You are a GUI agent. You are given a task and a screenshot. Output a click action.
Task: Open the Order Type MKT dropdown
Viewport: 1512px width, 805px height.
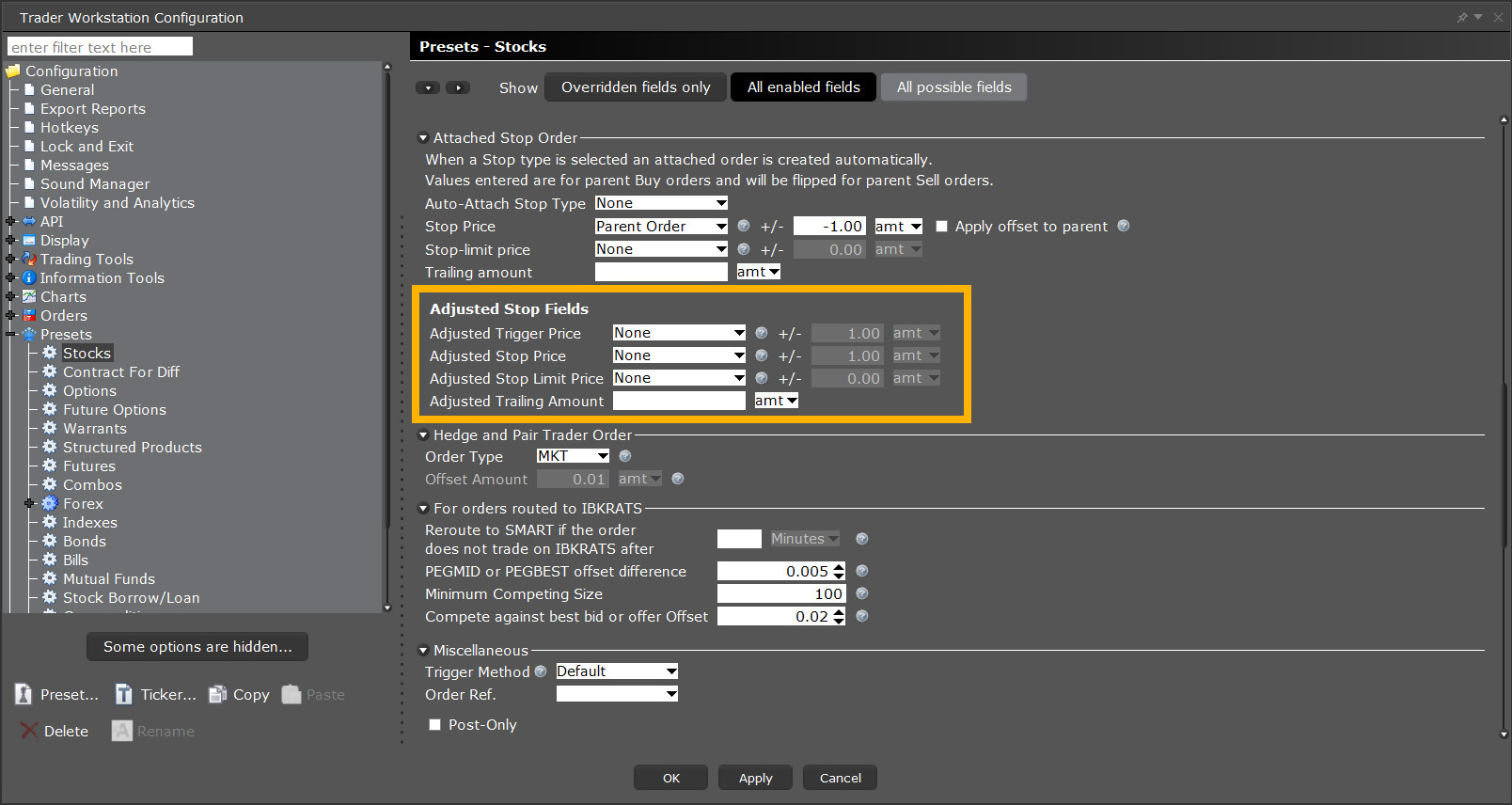coord(573,456)
